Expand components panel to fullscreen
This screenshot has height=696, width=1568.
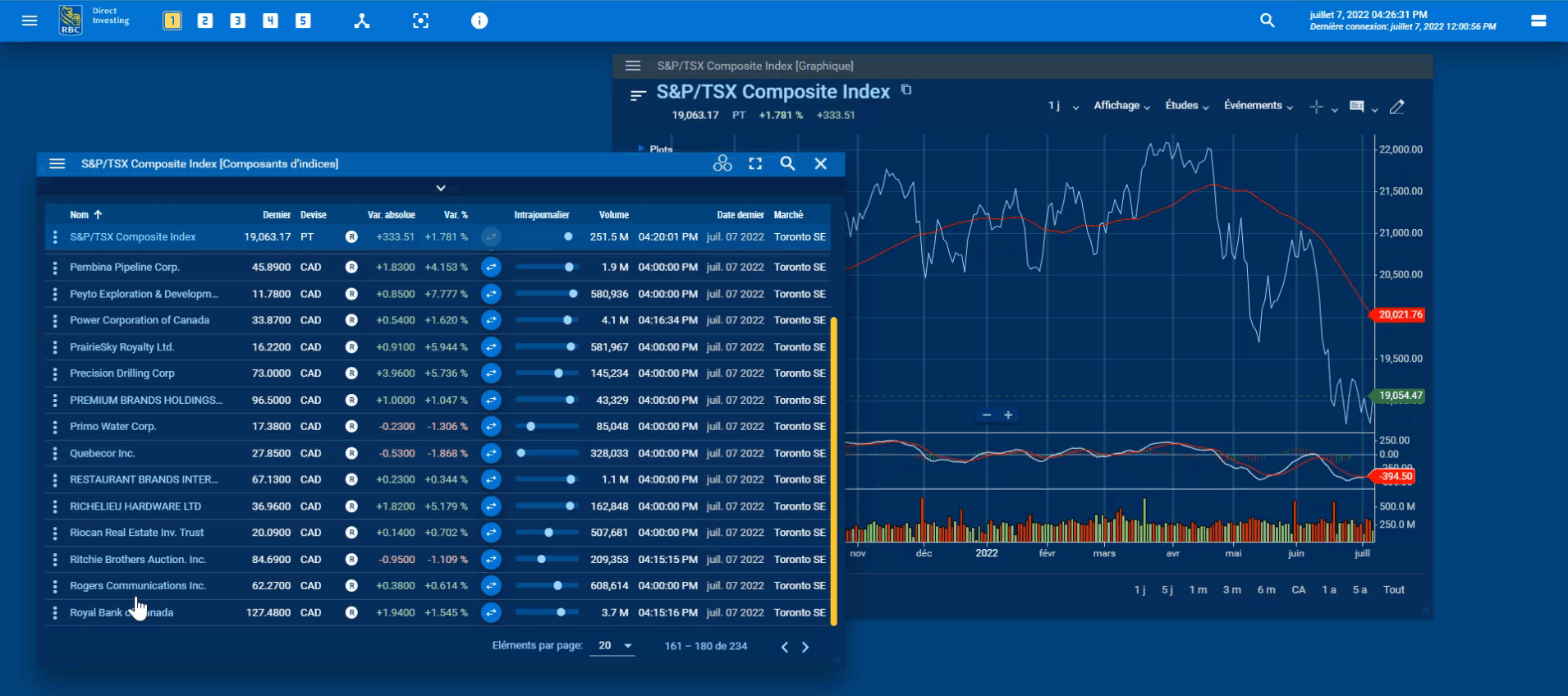[755, 163]
